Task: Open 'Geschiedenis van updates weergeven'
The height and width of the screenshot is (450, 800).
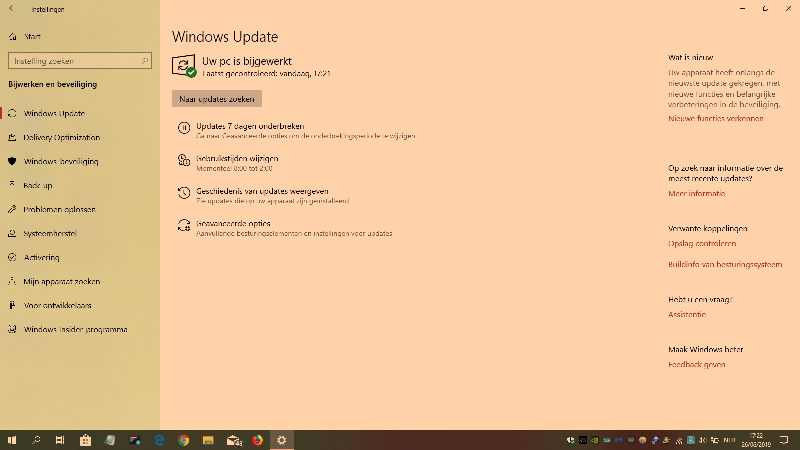Action: tap(262, 191)
